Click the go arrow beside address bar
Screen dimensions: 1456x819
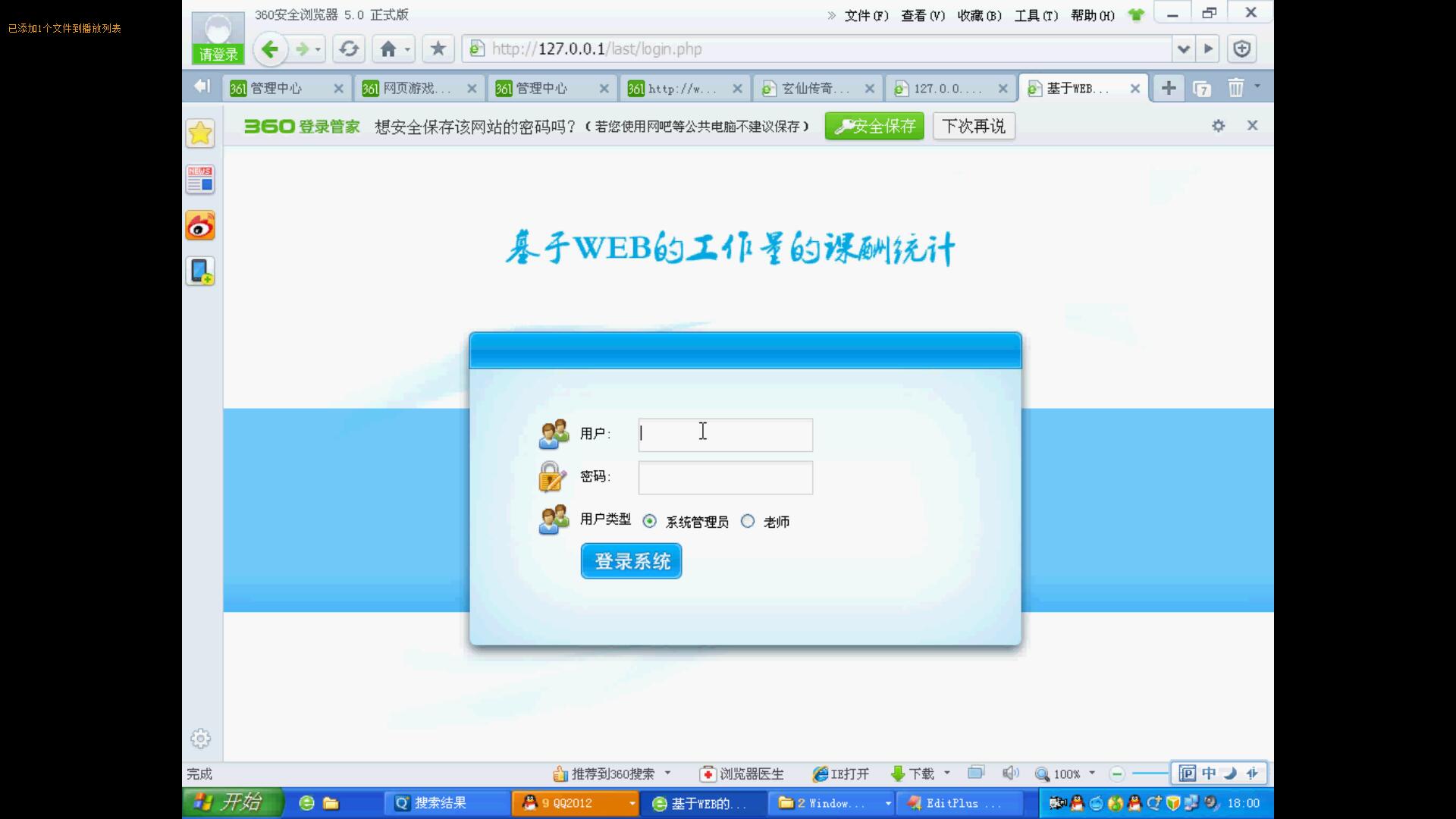[x=1208, y=49]
